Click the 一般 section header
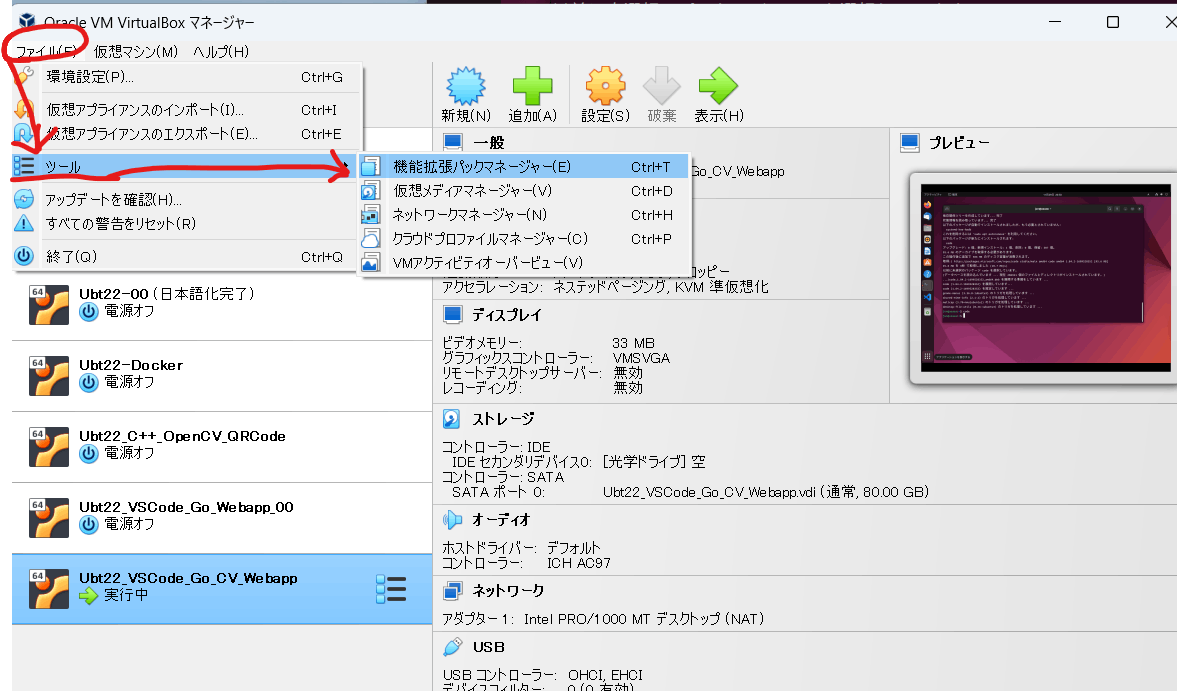Image resolution: width=1177 pixels, height=691 pixels. (x=488, y=143)
